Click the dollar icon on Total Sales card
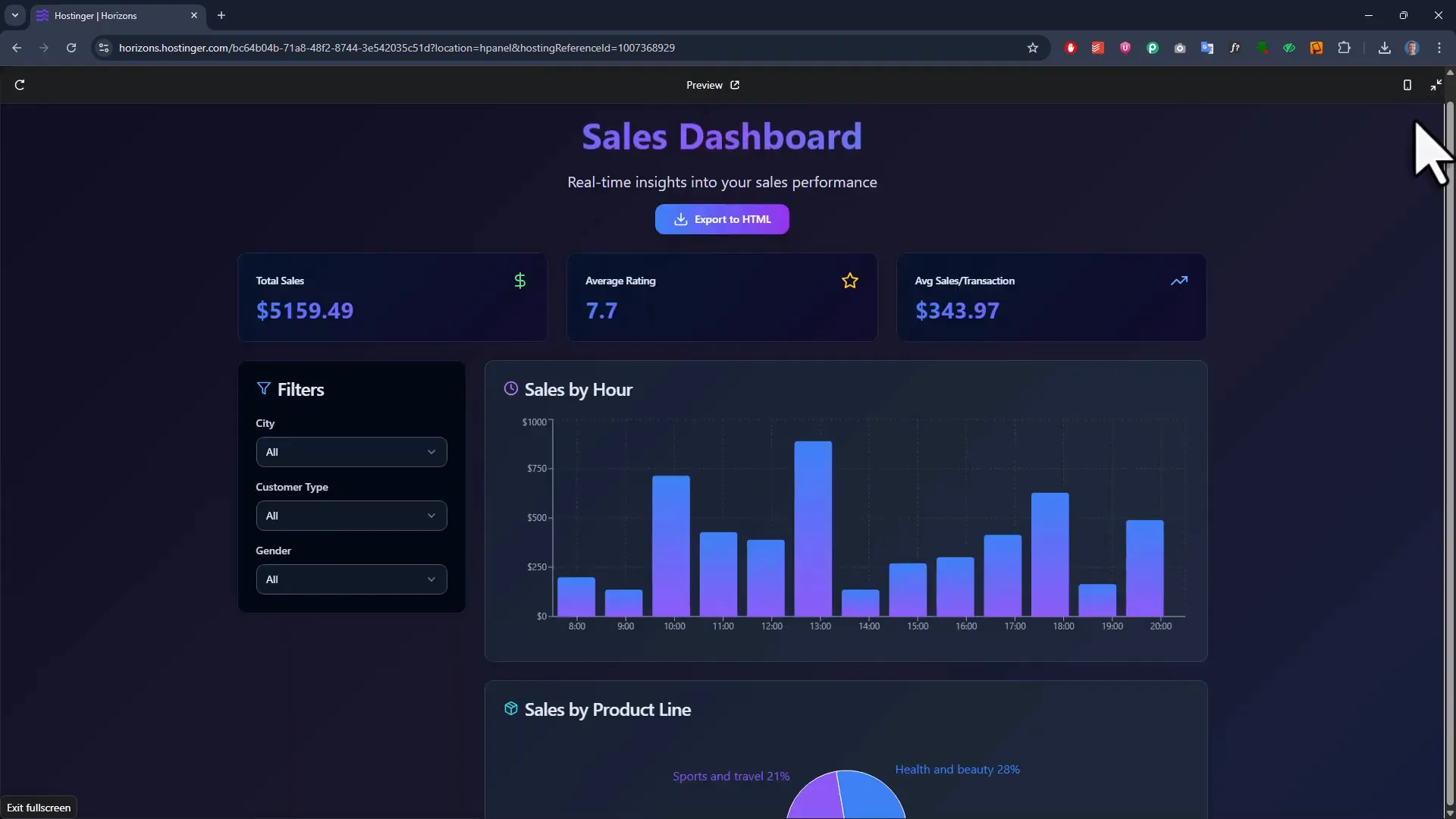Viewport: 1456px width, 819px height. (x=519, y=280)
